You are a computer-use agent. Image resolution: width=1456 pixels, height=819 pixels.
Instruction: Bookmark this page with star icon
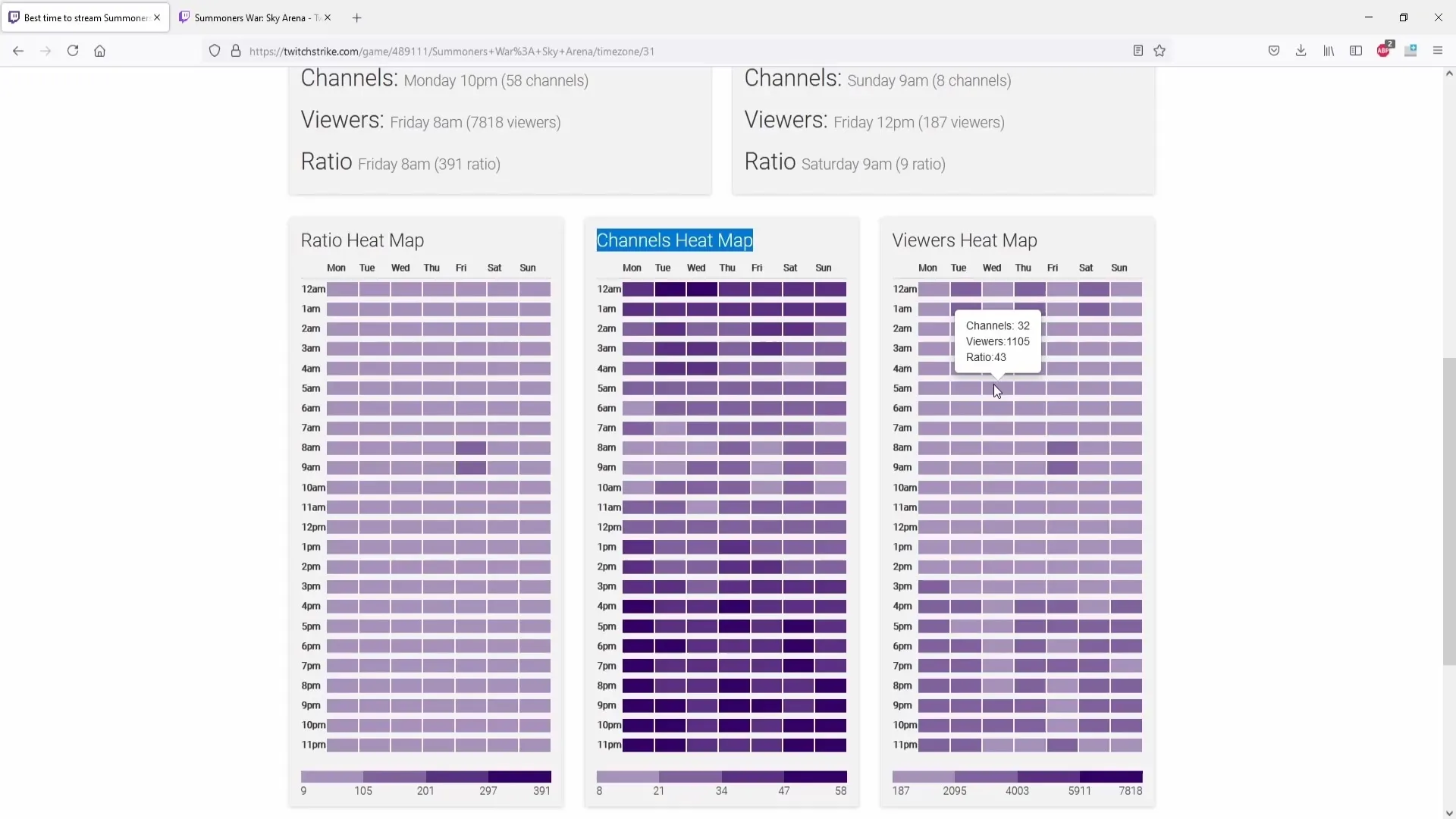pos(1159,51)
